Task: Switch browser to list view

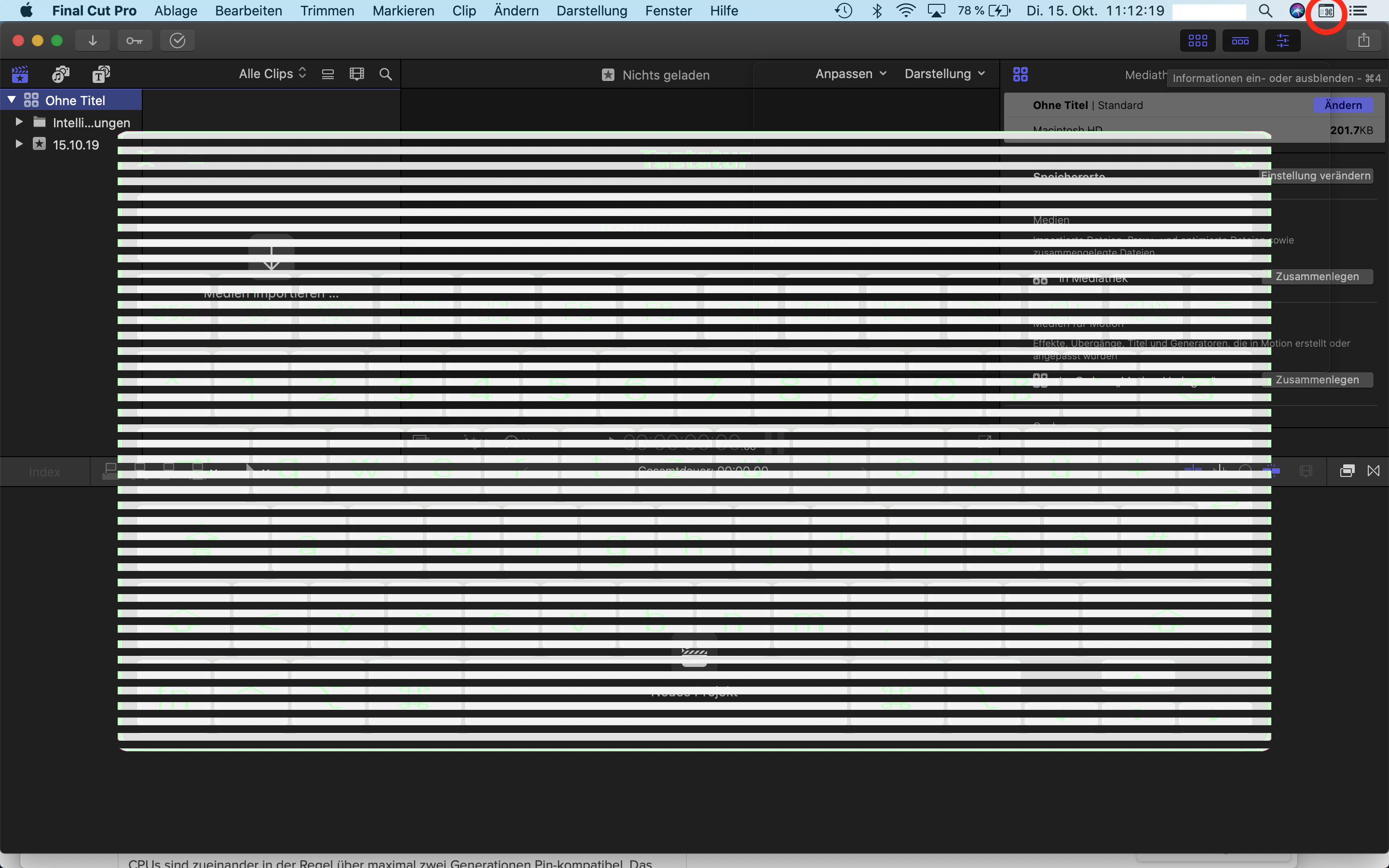Action: point(328,74)
